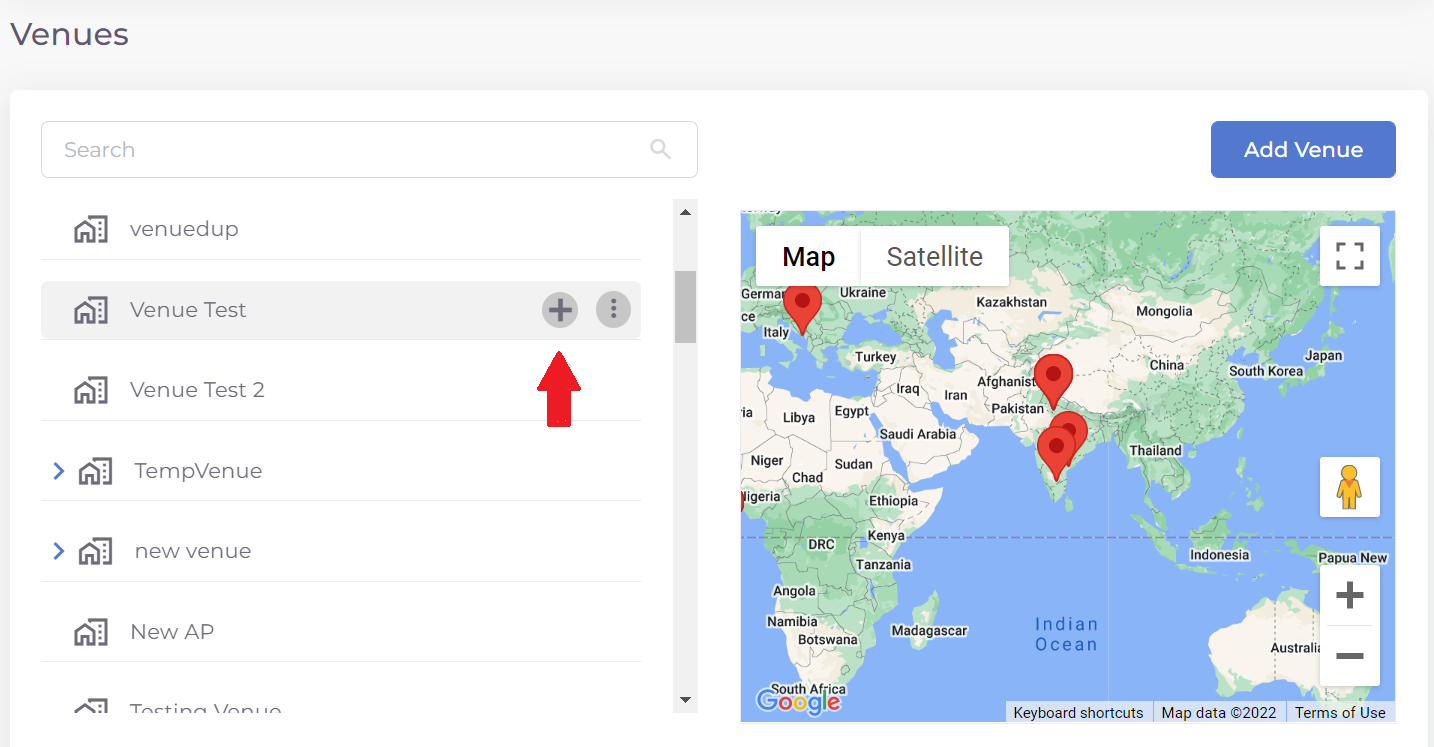Click the venue list scrollbar thumb
Viewport: 1434px width, 747px height.
click(685, 306)
